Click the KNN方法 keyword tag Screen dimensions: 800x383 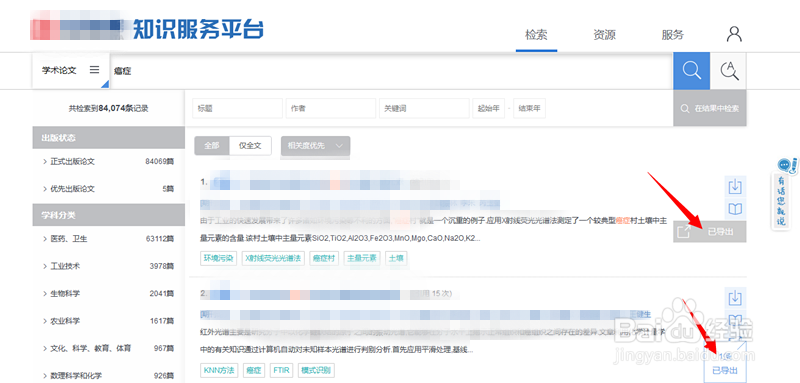pos(219,370)
